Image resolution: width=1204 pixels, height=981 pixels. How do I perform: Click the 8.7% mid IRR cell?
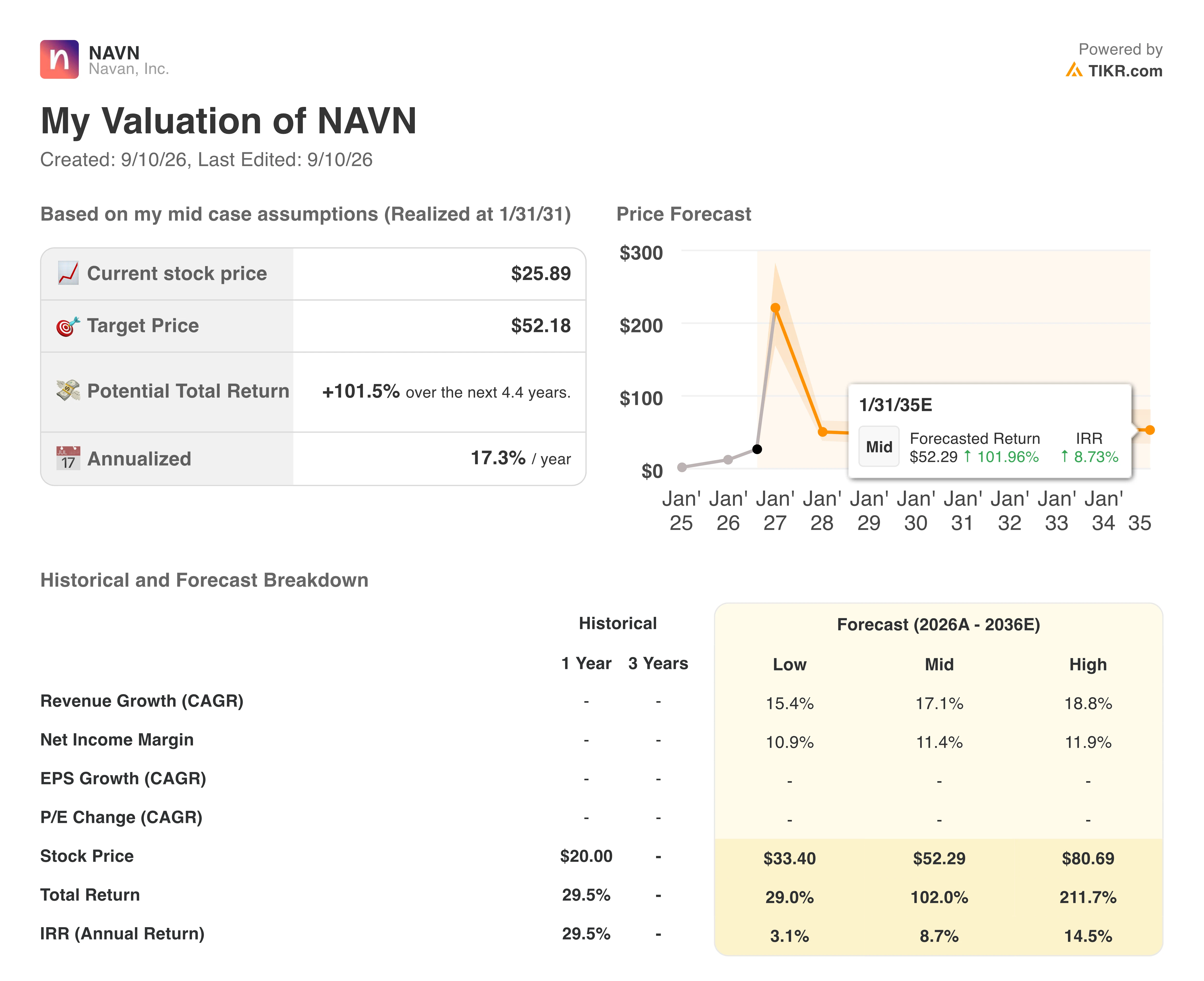pyautogui.click(x=939, y=936)
